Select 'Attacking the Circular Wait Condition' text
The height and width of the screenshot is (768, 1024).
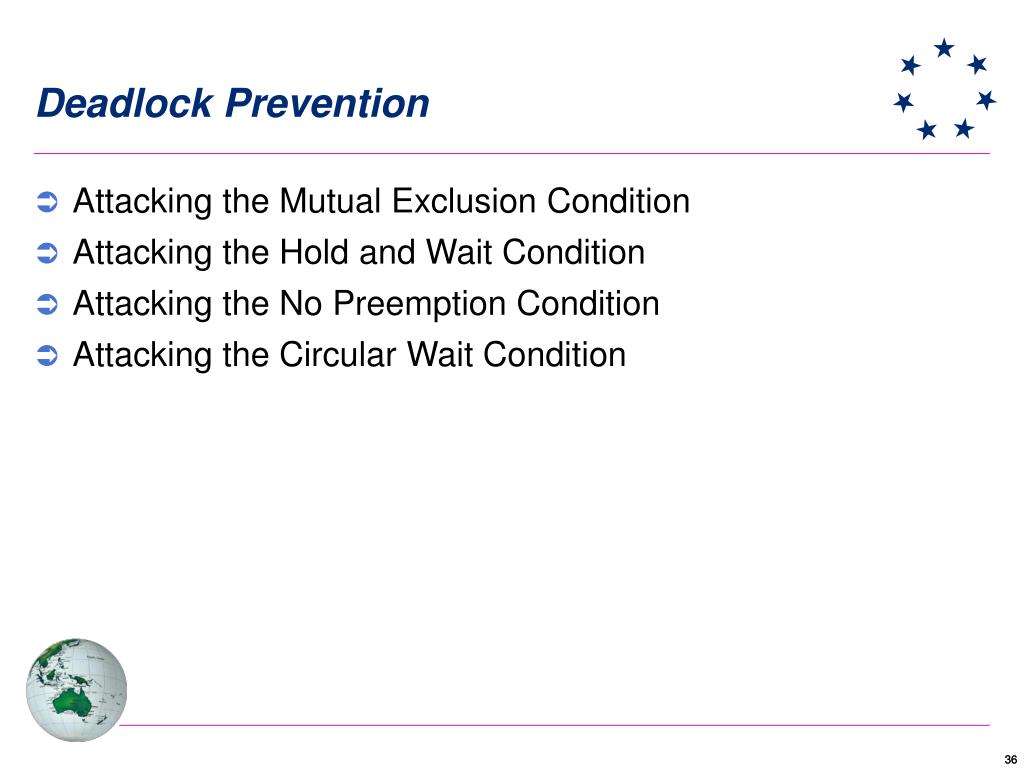[349, 355]
